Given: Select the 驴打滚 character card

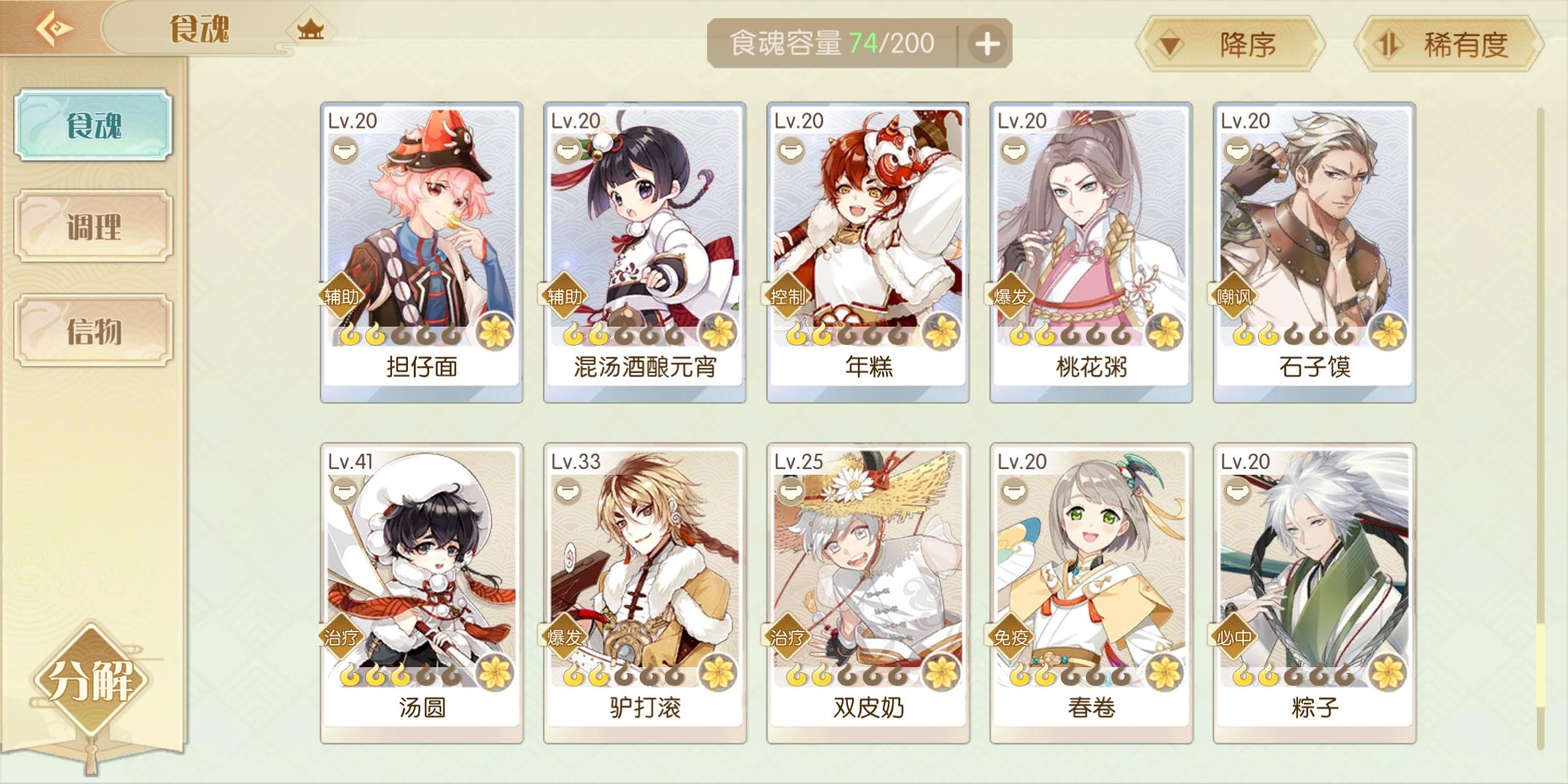Looking at the screenshot, I should pos(645,593).
